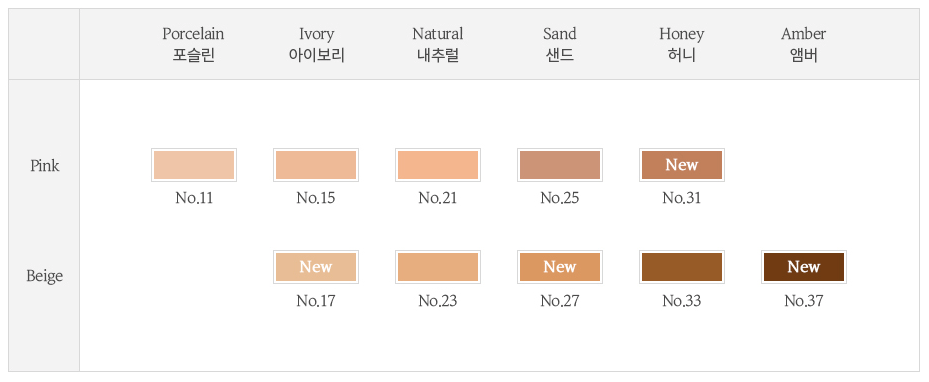Click the Sand column heading
929x382 pixels.
pos(560,44)
